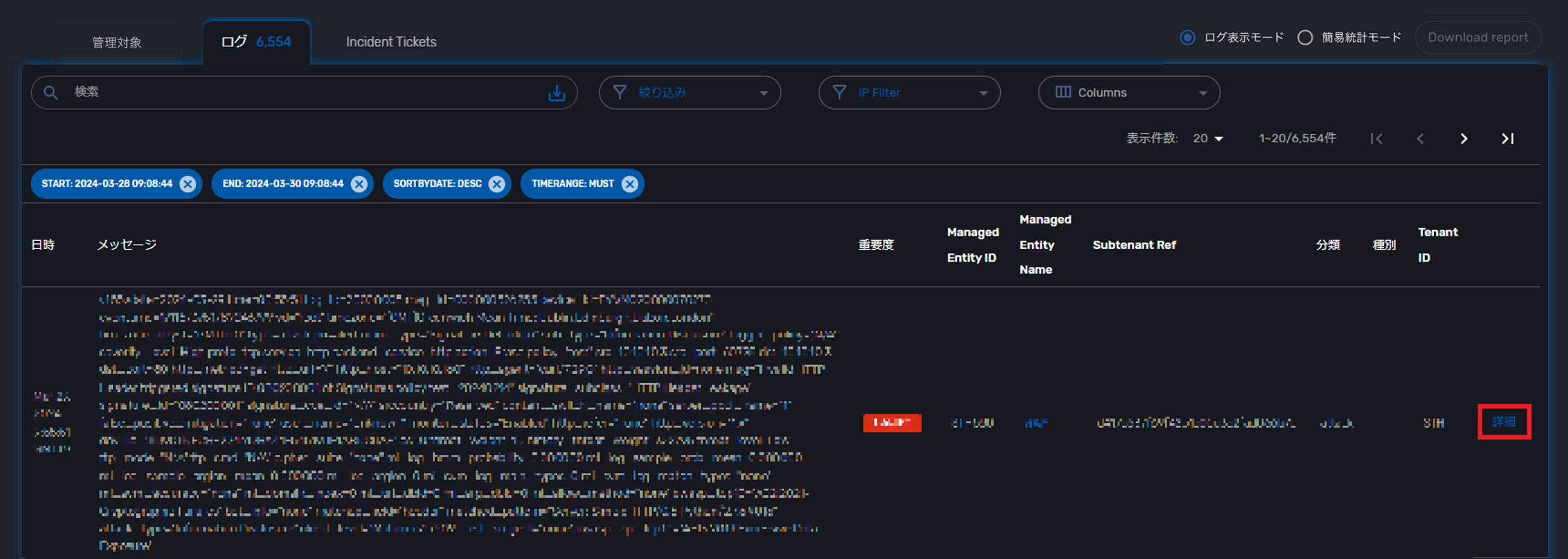The image size is (1568, 559).
Task: Remove the TIMERANGE: MUST filter chip
Action: (x=629, y=184)
